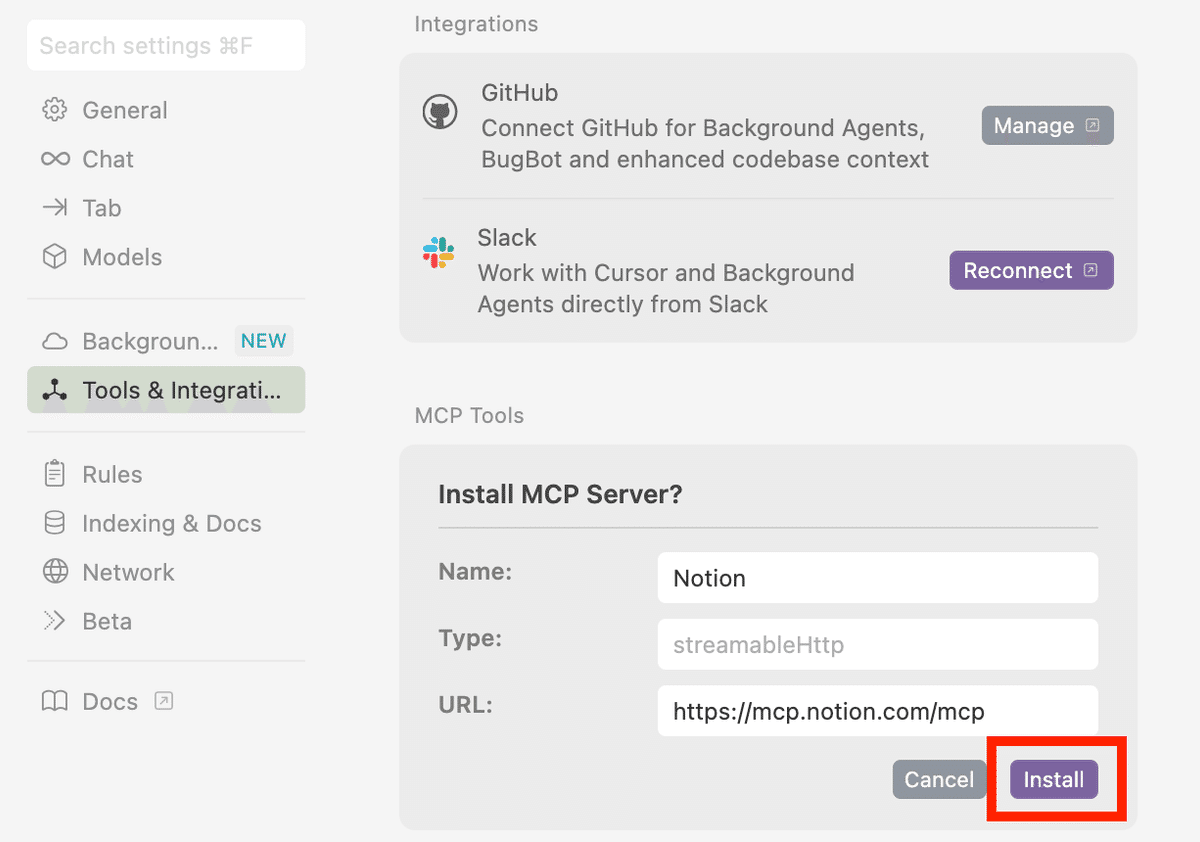Install the Notion MCP server
Viewport: 1200px width, 842px height.
click(1053, 780)
